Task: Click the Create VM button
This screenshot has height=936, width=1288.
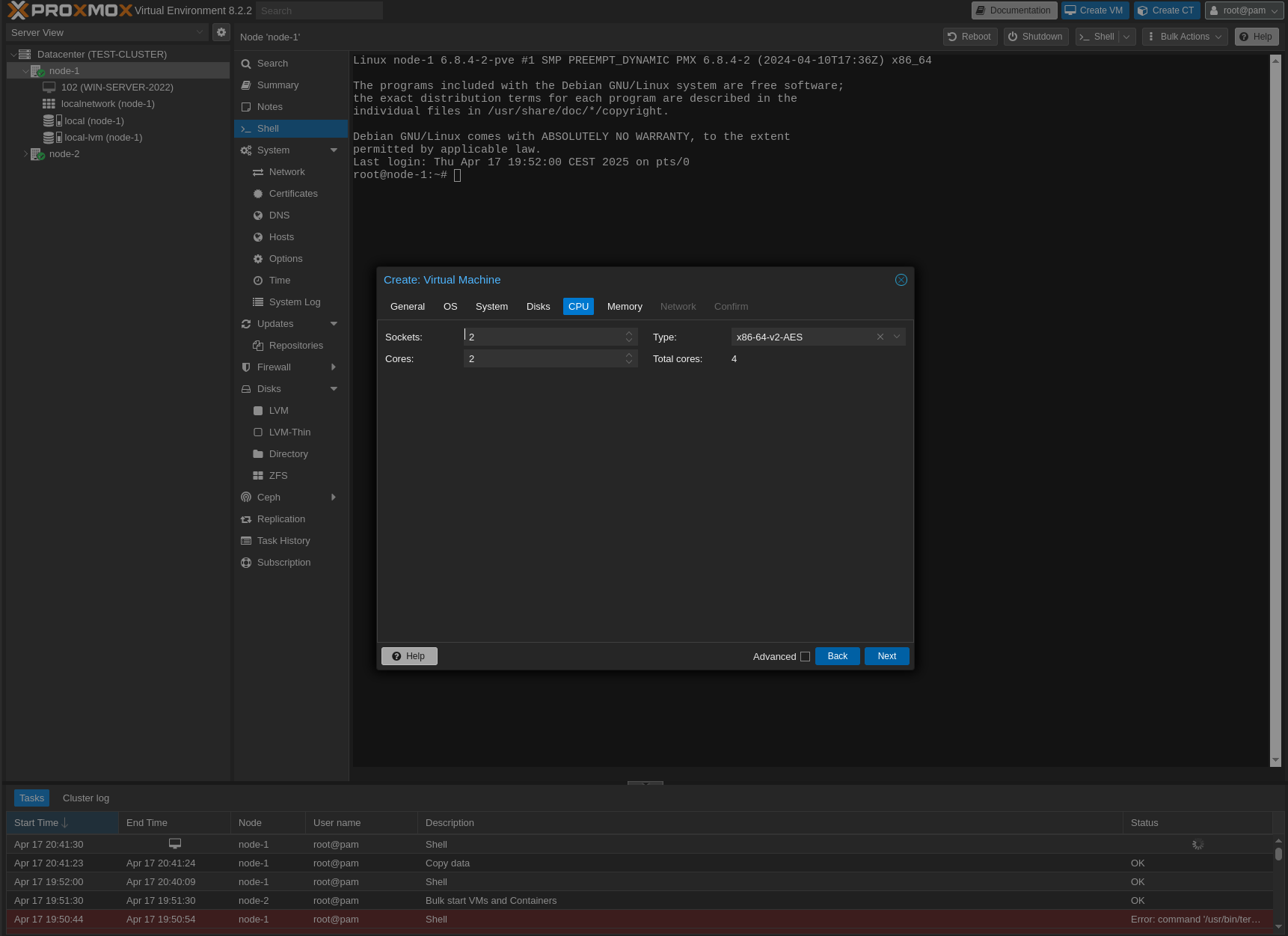Action: pos(1094,10)
